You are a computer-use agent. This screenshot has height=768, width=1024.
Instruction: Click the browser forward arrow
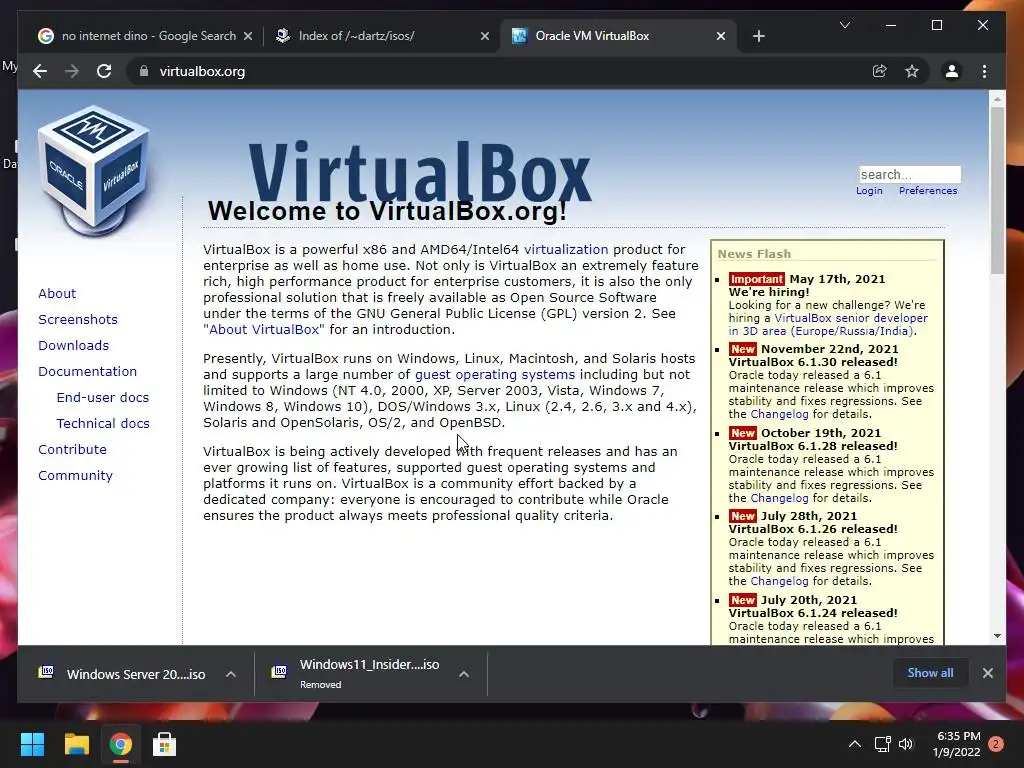point(72,71)
